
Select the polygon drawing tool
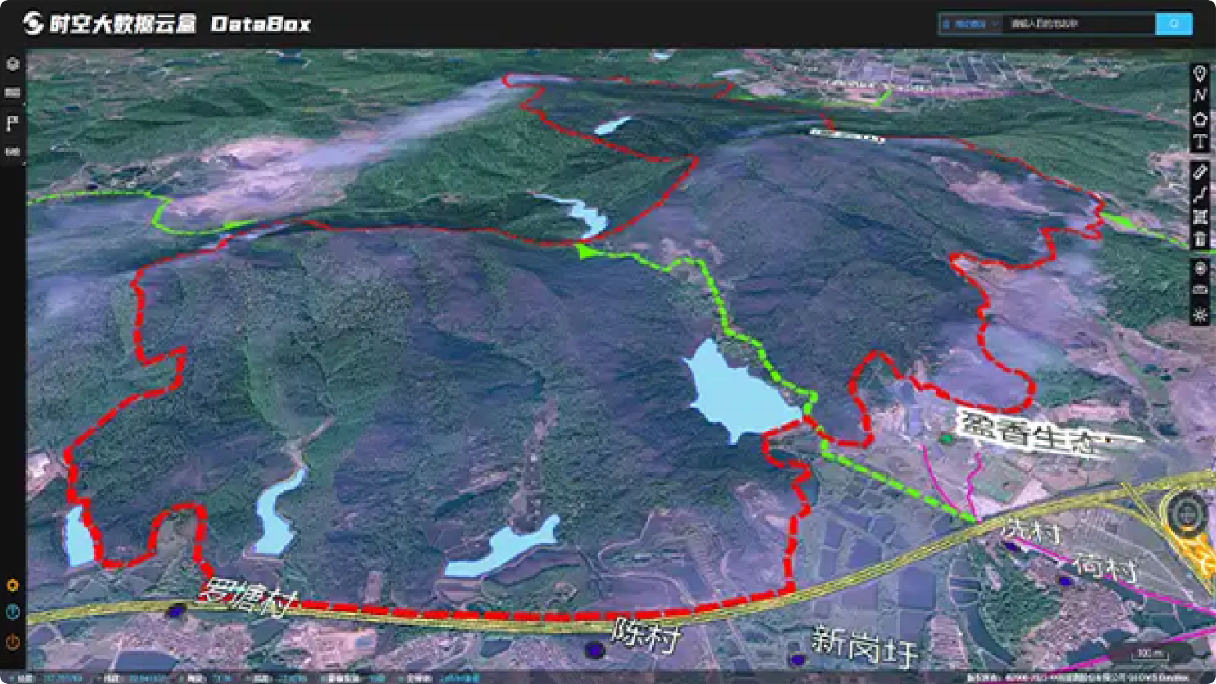coord(1200,118)
